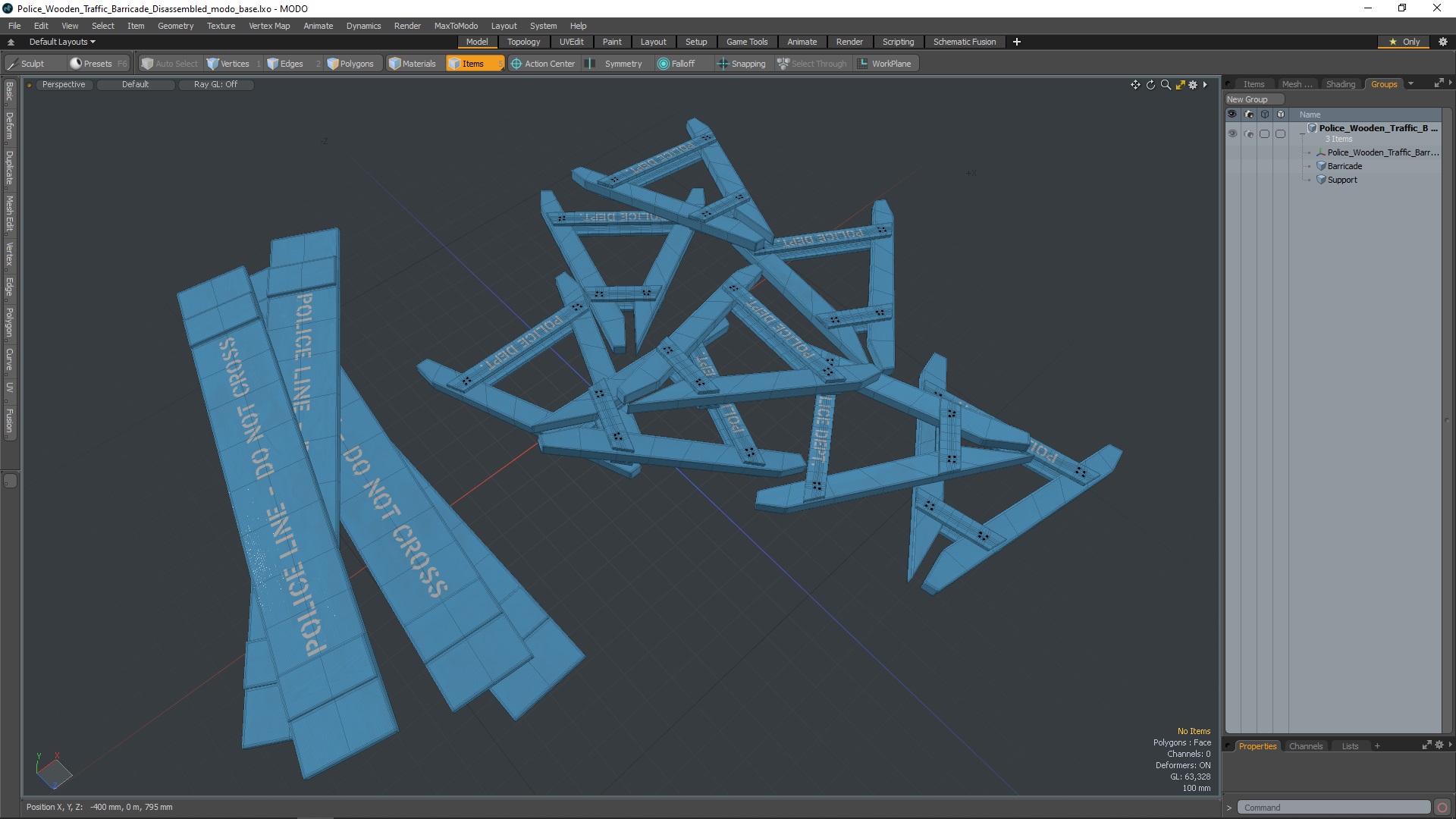1456x819 pixels.
Task: Open the Presets browser
Action: click(98, 64)
